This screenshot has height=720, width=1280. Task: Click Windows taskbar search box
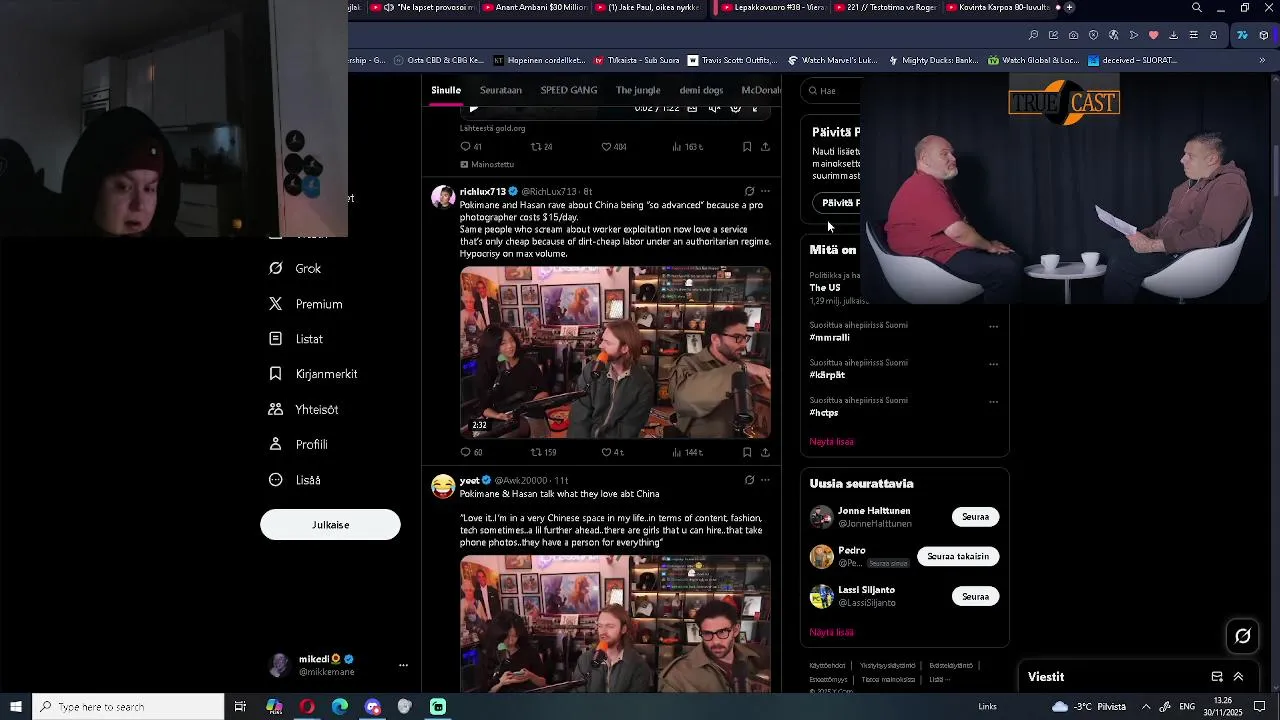[x=128, y=707]
